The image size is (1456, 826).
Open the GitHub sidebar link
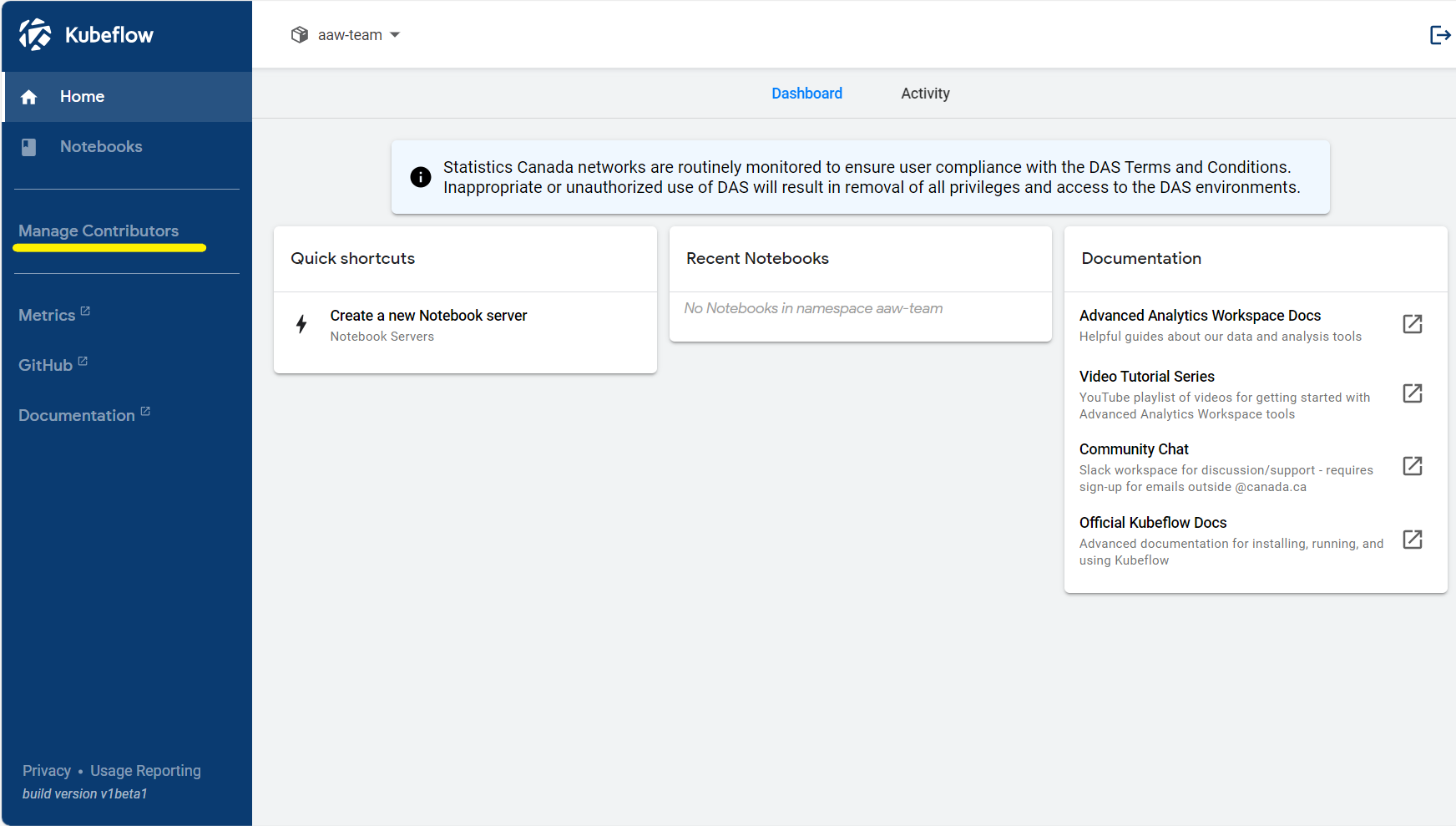pos(53,365)
